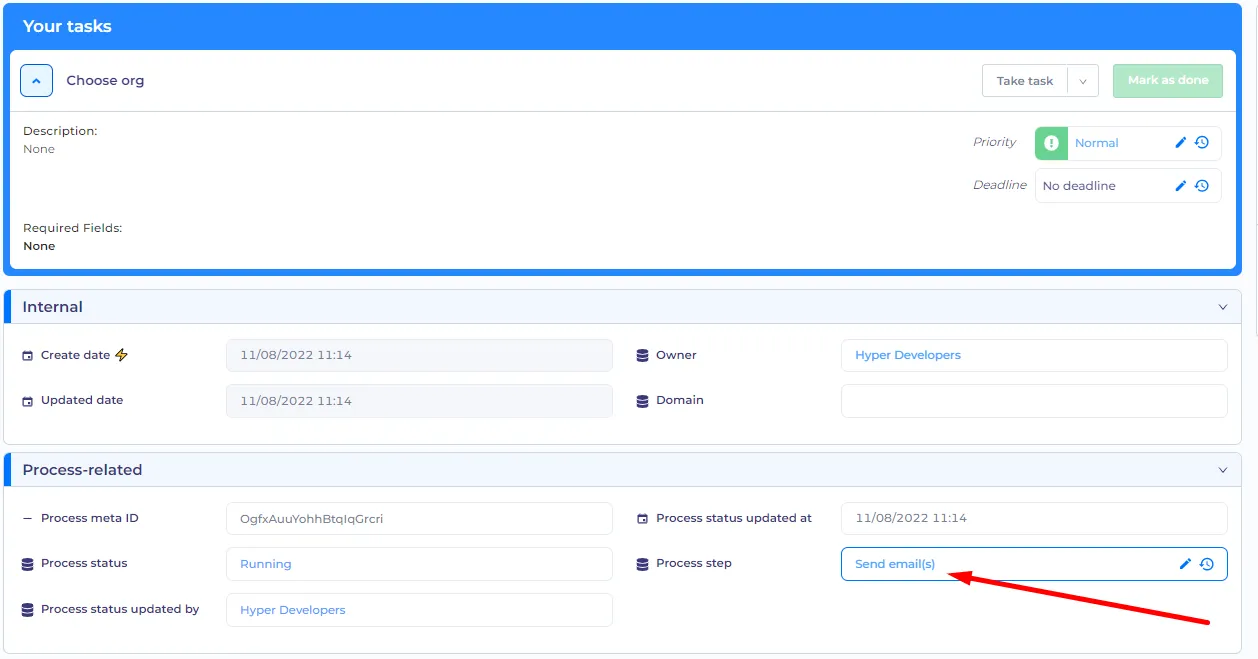
Task: Click the Create date value field
Action: pyautogui.click(x=419, y=355)
